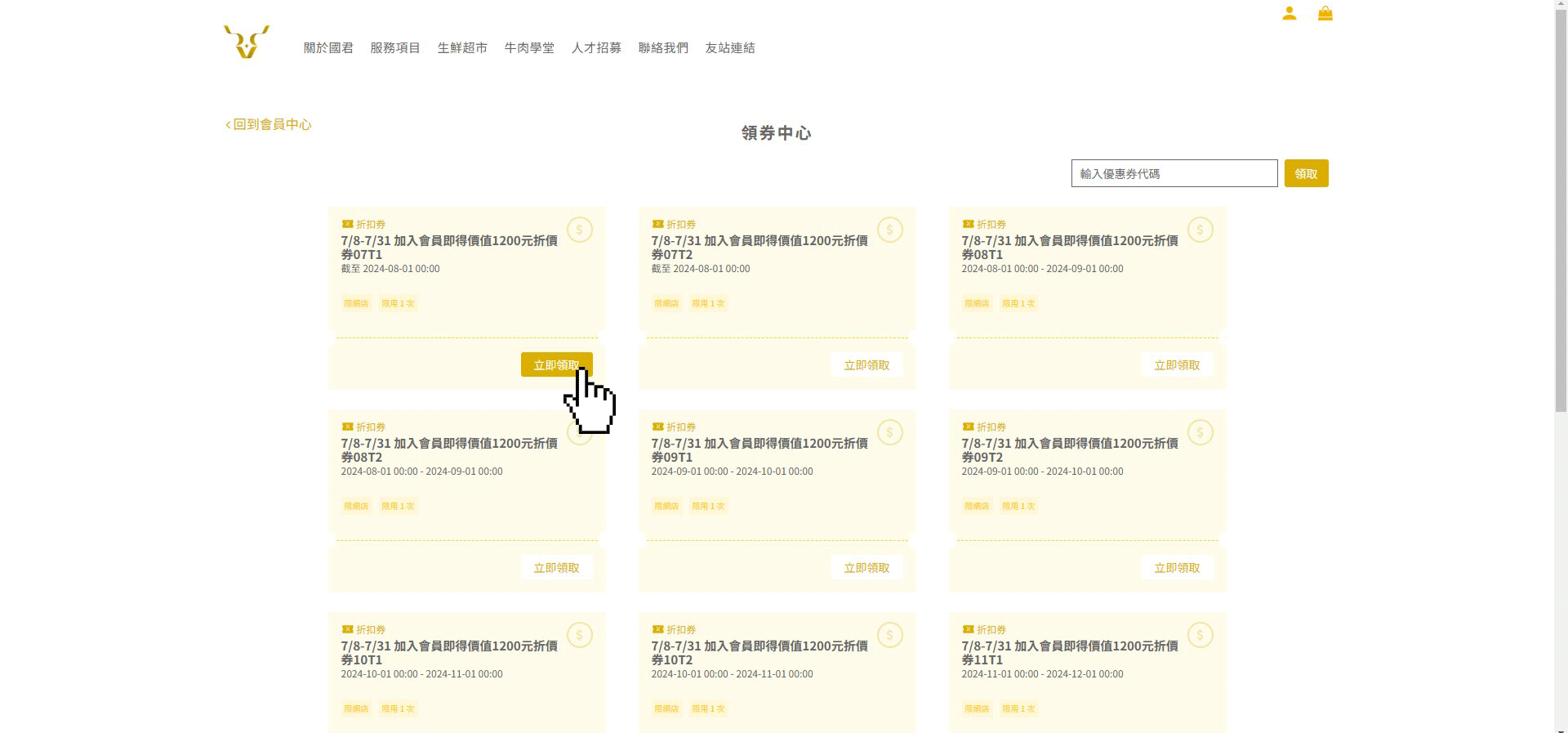Click dollar coin icon on coupon 11T1
Screen dimensions: 1568x733
pos(1200,635)
